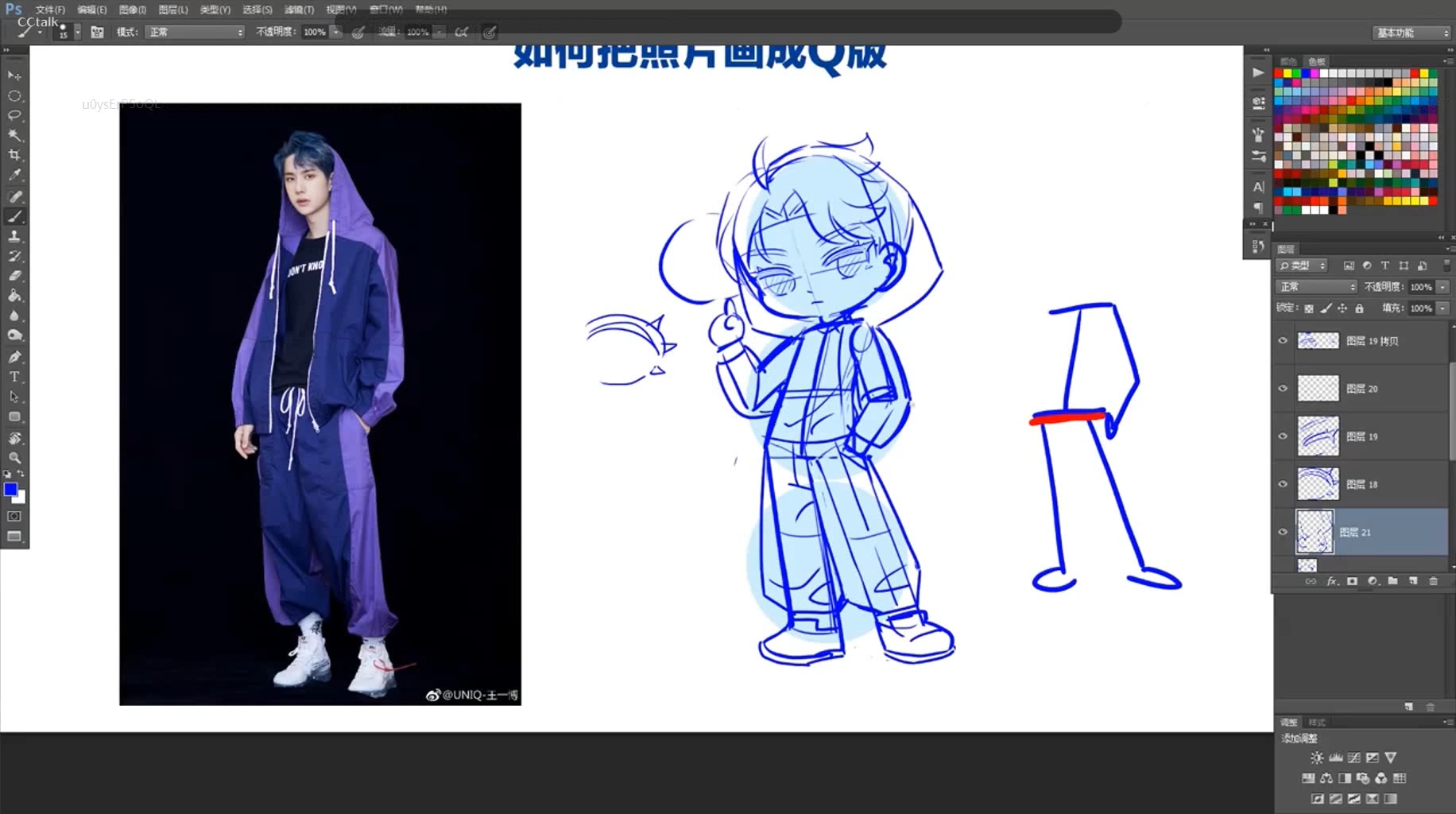Screen dimensions: 1456x814
Task: Select the Elliptical Marquee tool
Action: point(14,95)
